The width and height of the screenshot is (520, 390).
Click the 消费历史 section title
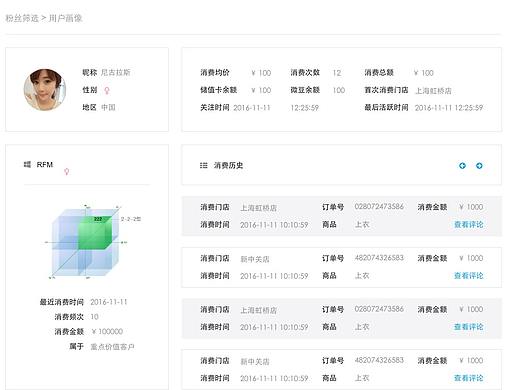pyautogui.click(x=228, y=165)
